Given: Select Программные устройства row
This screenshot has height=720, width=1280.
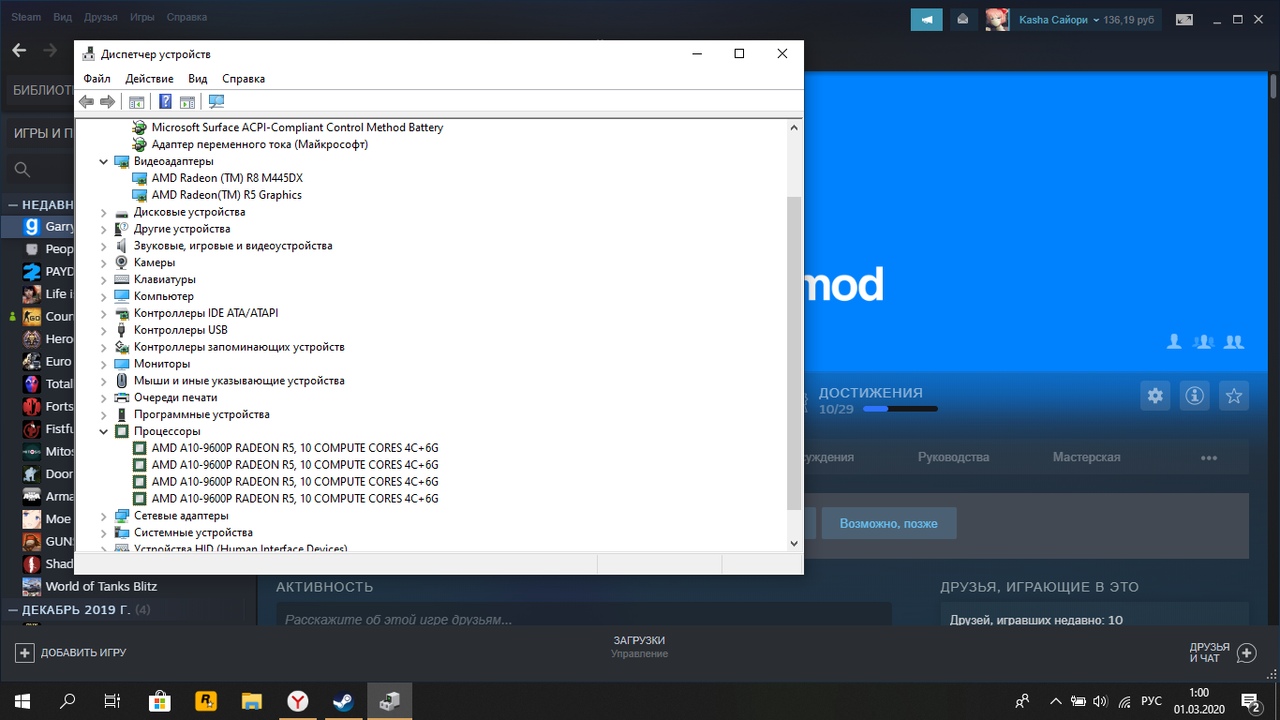Looking at the screenshot, I should tap(201, 414).
